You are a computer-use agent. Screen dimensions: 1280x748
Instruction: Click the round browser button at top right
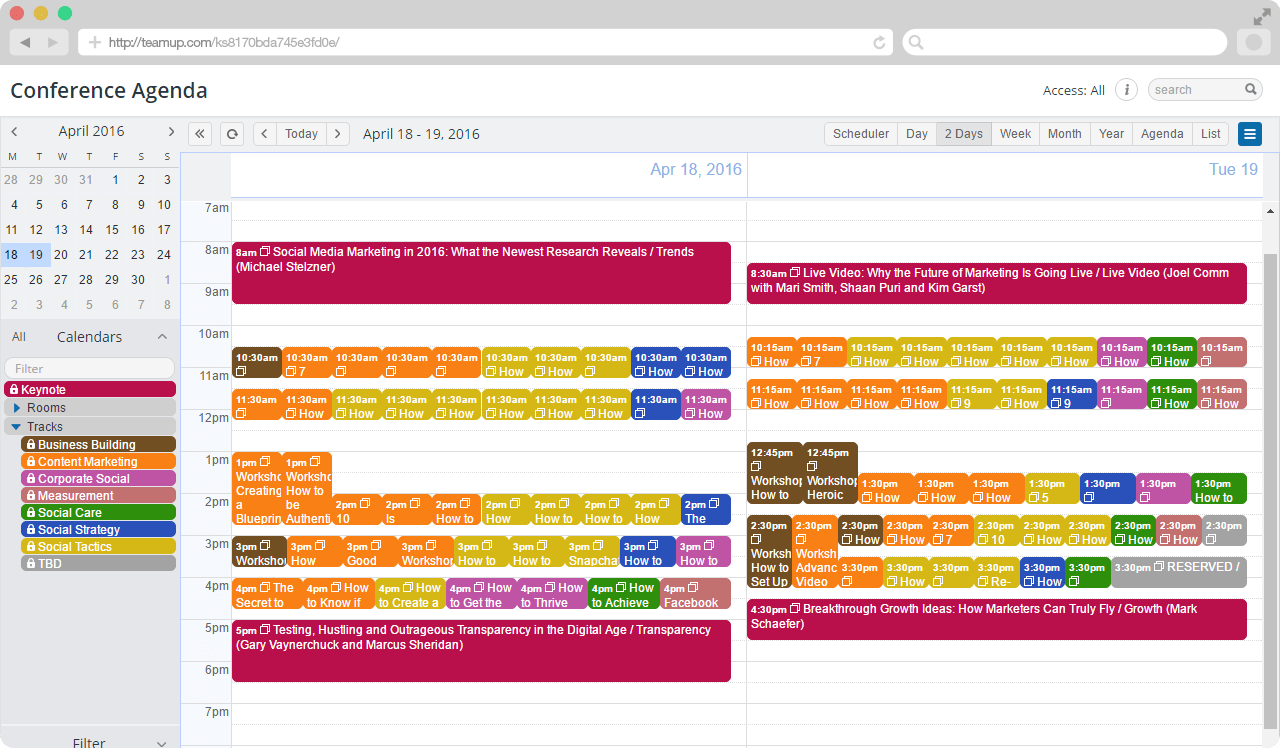1254,42
